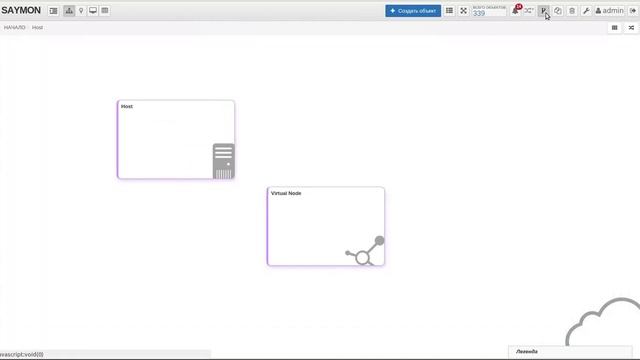The width and height of the screenshot is (640, 360).
Task: Open the notifications bell with red badge
Action: (516, 10)
